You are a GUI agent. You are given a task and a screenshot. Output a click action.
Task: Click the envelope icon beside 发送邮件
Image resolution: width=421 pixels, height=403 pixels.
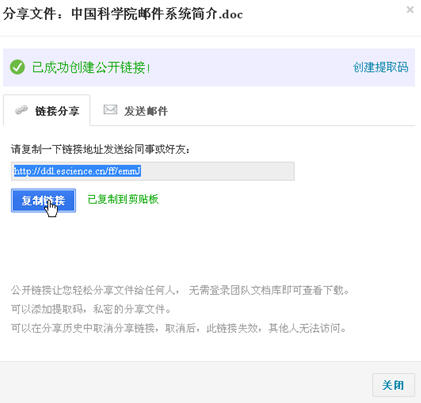pos(110,109)
